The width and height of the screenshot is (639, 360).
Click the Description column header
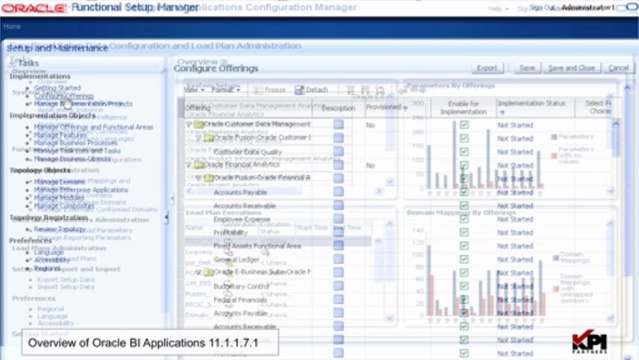click(338, 108)
